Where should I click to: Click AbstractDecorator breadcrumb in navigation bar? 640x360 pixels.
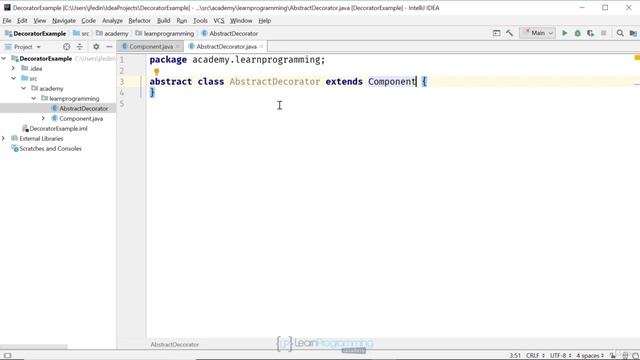[230, 33]
